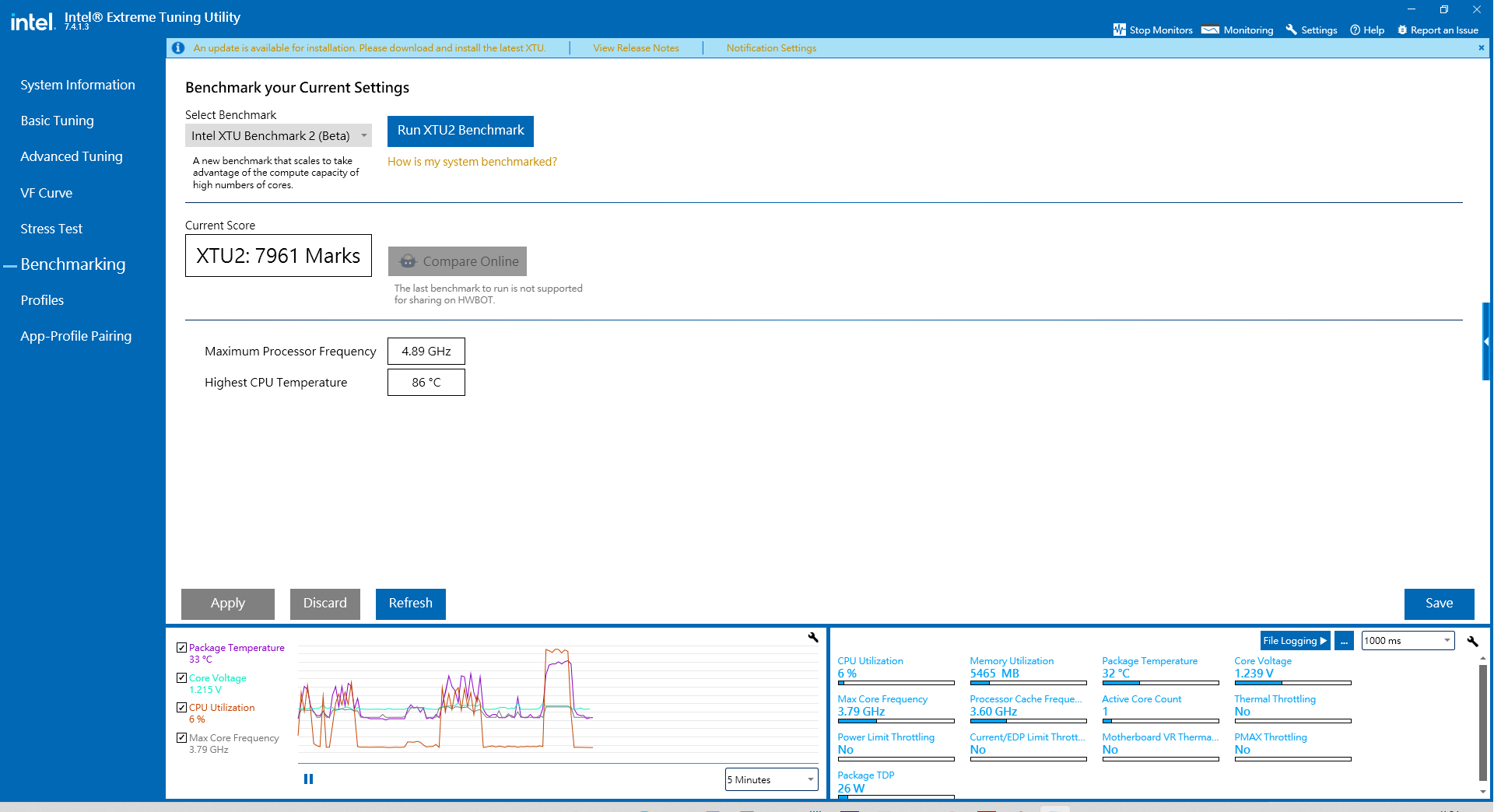The height and width of the screenshot is (812, 1494).
Task: Go to System Information
Action: pyautogui.click(x=78, y=85)
